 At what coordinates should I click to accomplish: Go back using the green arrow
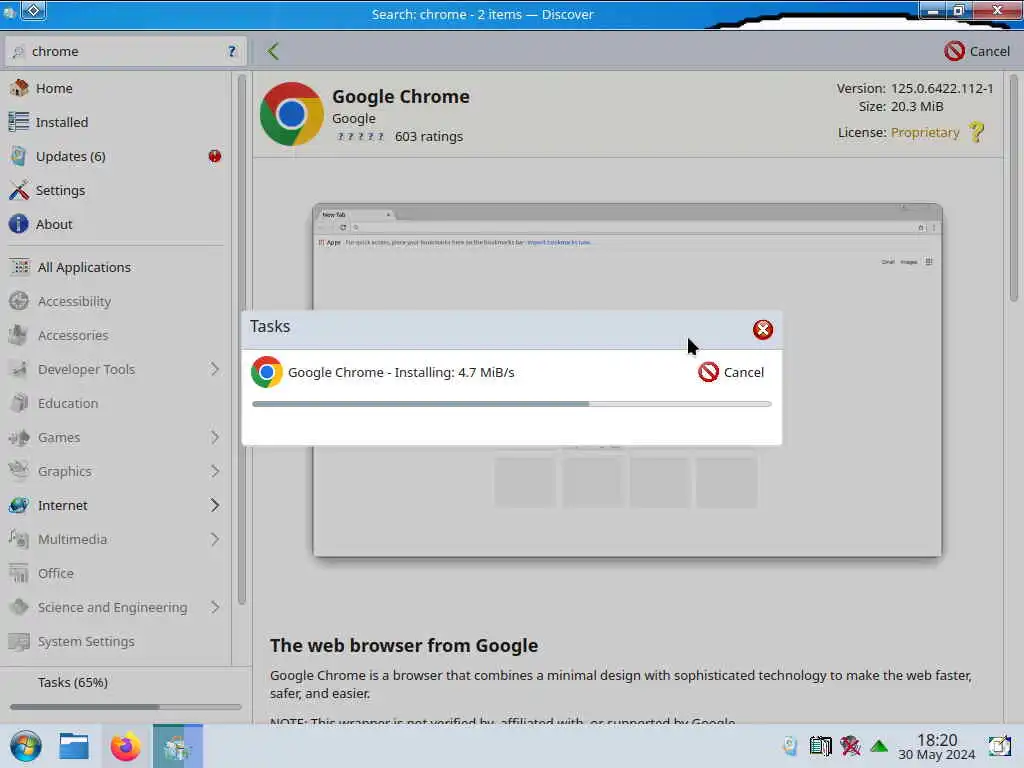(273, 51)
